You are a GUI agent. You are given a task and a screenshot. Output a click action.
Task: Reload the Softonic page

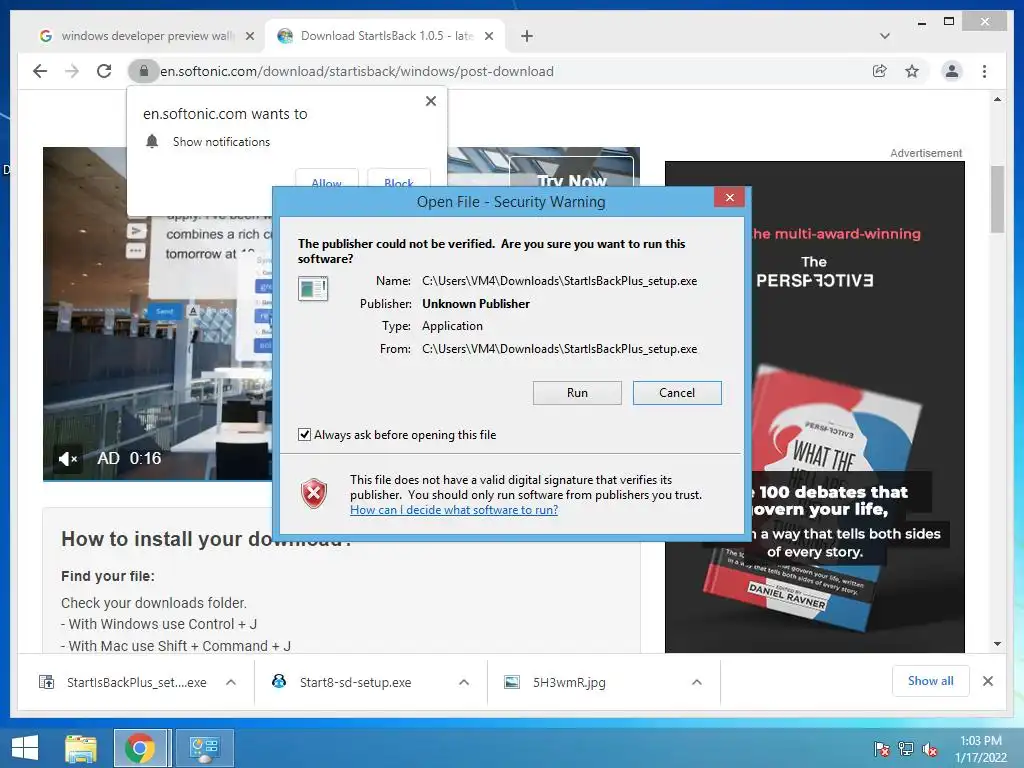[x=104, y=71]
